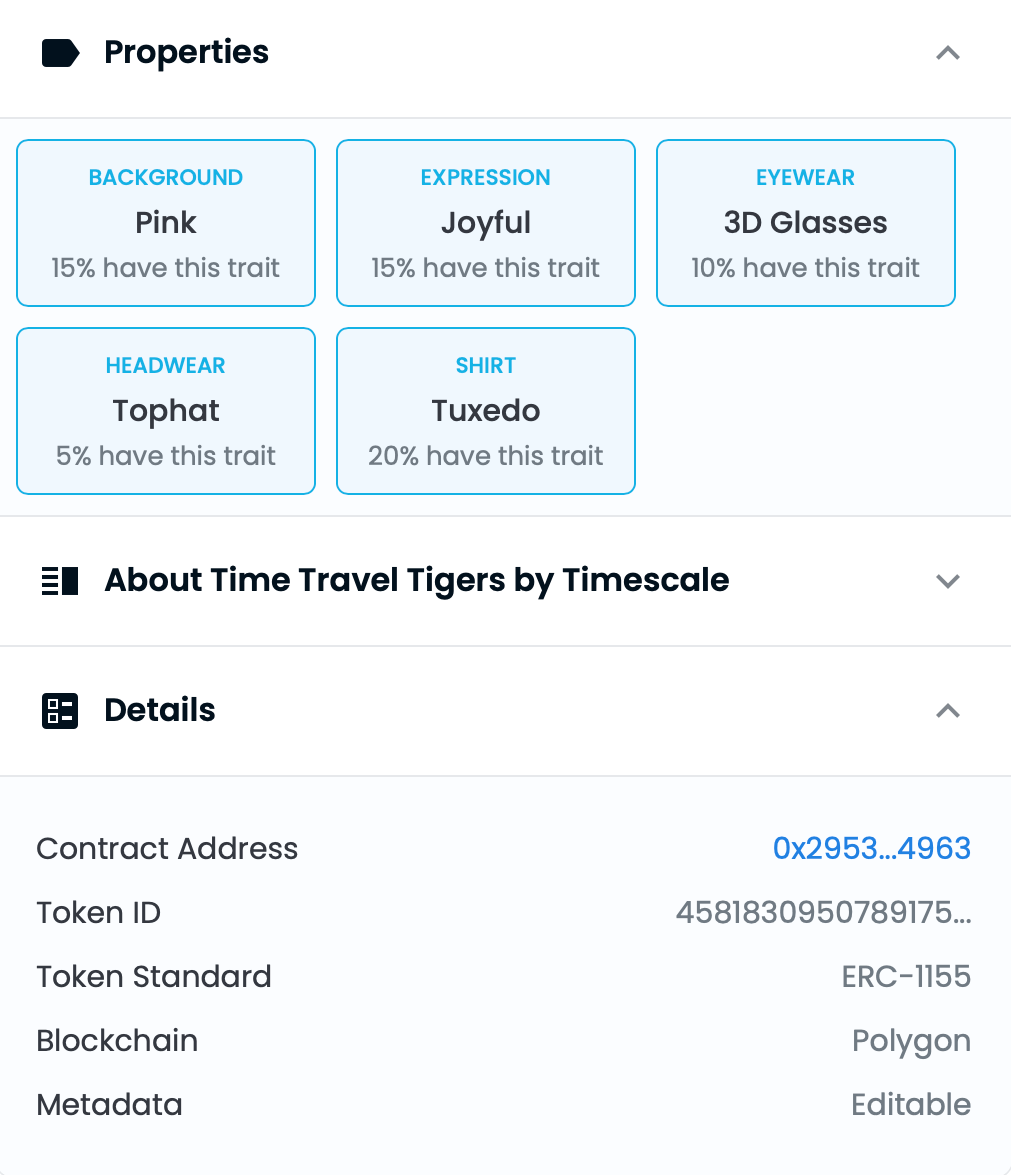Image resolution: width=1011 pixels, height=1175 pixels.
Task: Click the Details section heading
Action: click(x=160, y=711)
